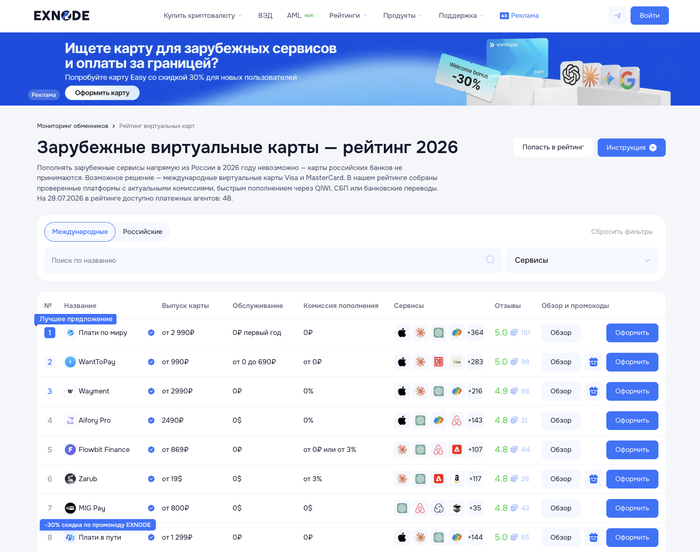Click Попасть в рейтинг button
Screen dimensions: 700x552
pyautogui.click(x=553, y=147)
